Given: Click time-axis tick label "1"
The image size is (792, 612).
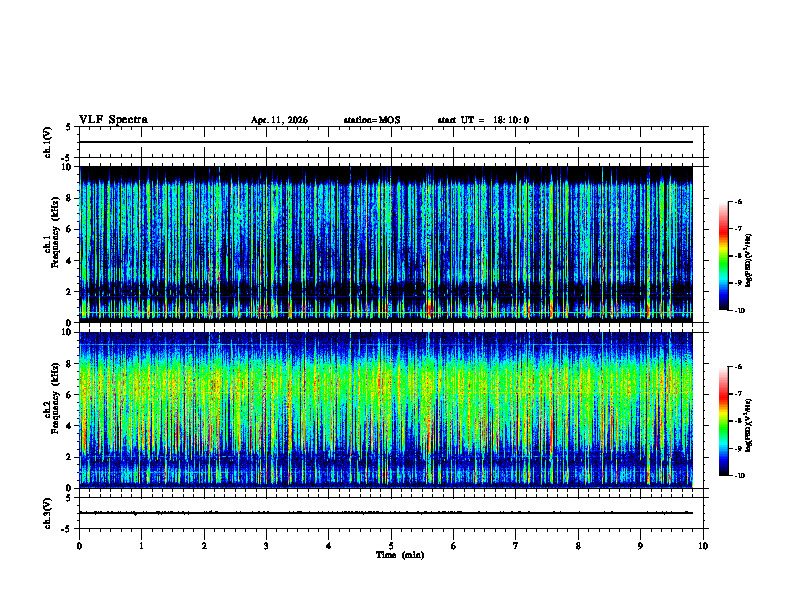Looking at the screenshot, I should click(x=141, y=546).
